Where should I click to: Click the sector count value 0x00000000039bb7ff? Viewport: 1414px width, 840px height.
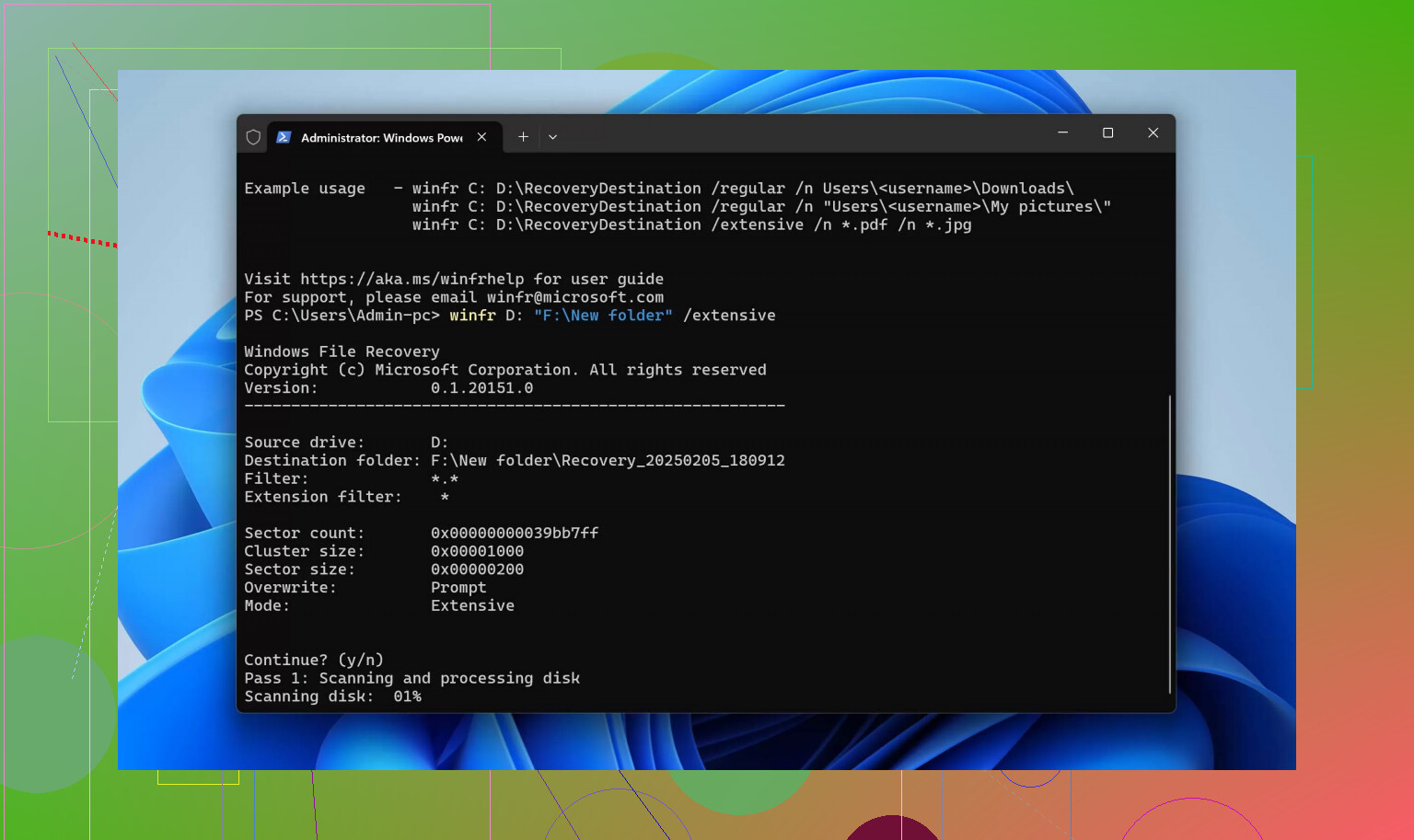[x=515, y=533]
